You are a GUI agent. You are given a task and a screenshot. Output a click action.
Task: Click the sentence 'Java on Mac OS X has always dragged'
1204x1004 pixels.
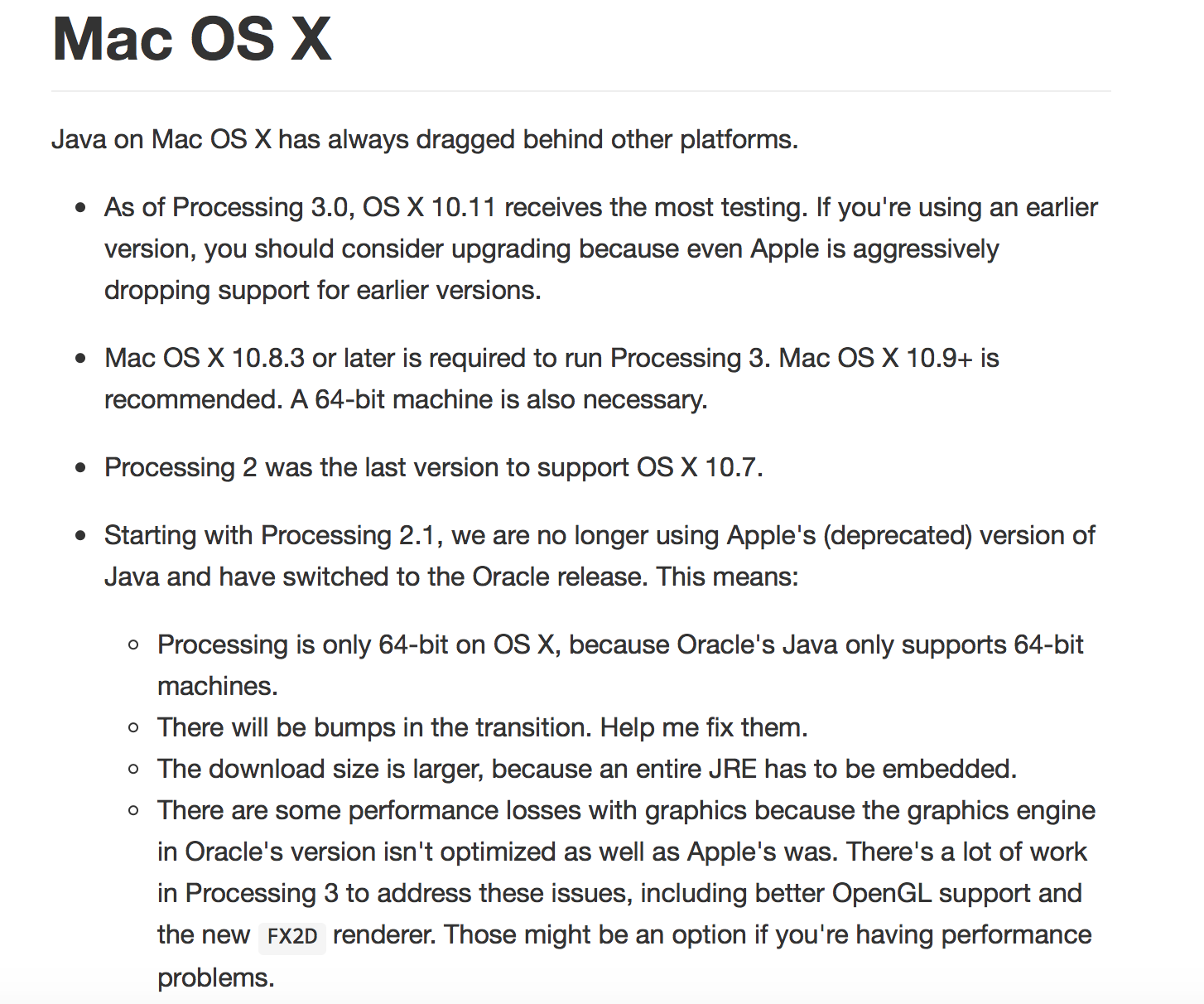287,139
